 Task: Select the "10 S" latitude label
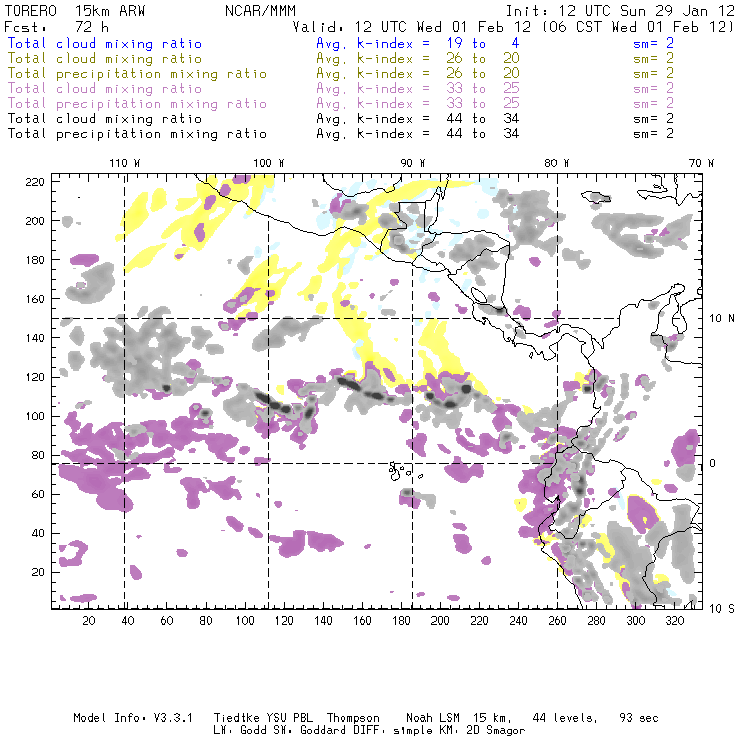[x=722, y=609]
